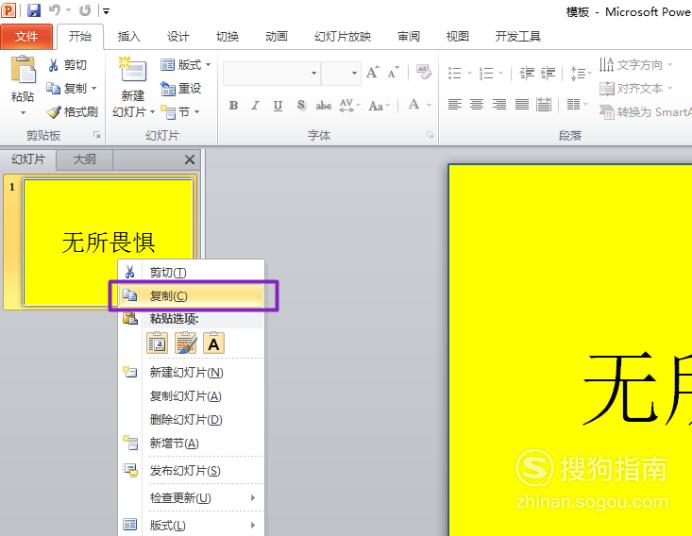Click the Redo icon in quick access toolbar
Viewport: 692px width, 536px height.
pos(85,10)
